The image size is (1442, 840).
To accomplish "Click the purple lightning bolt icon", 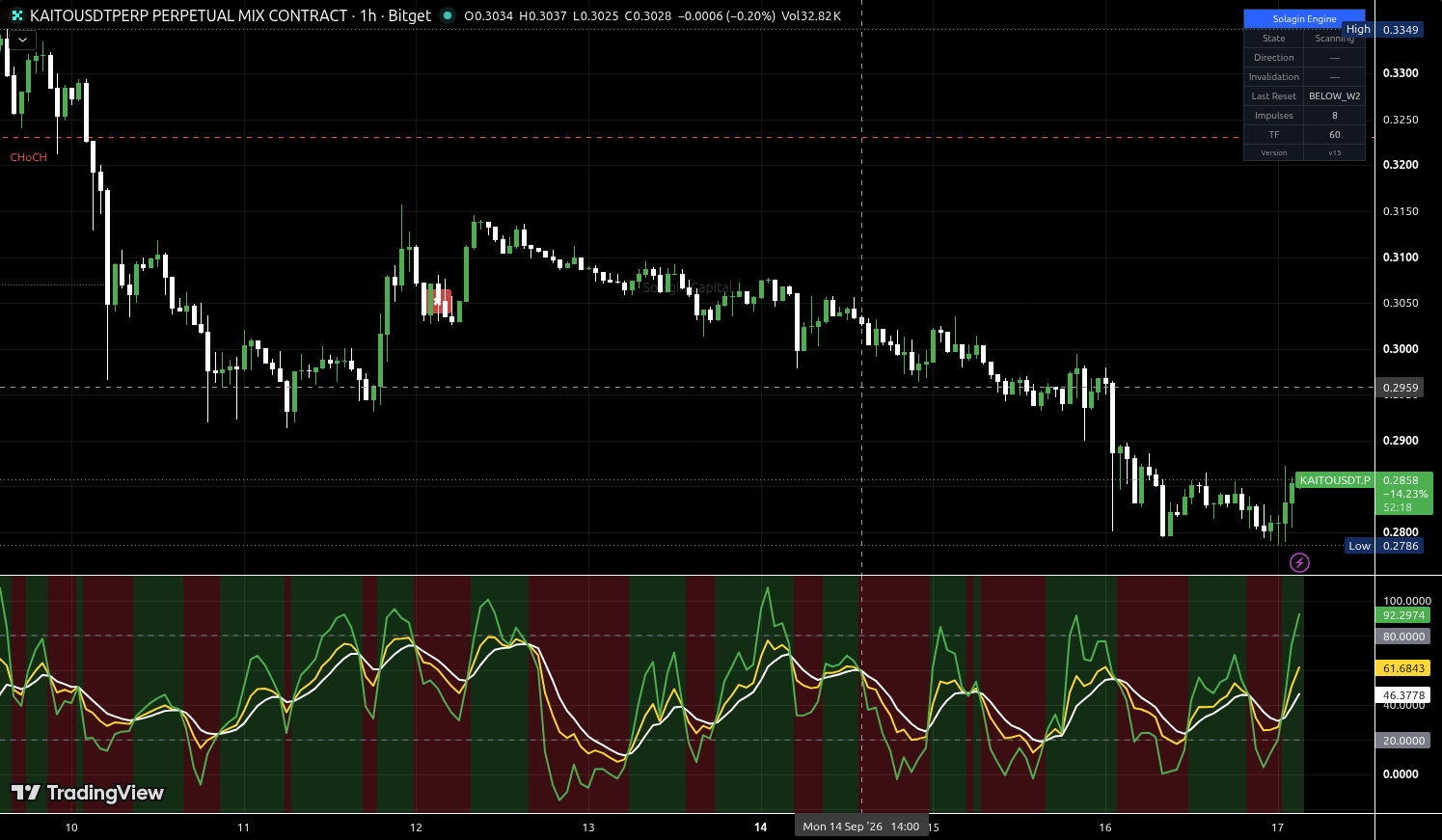I will (x=1299, y=562).
